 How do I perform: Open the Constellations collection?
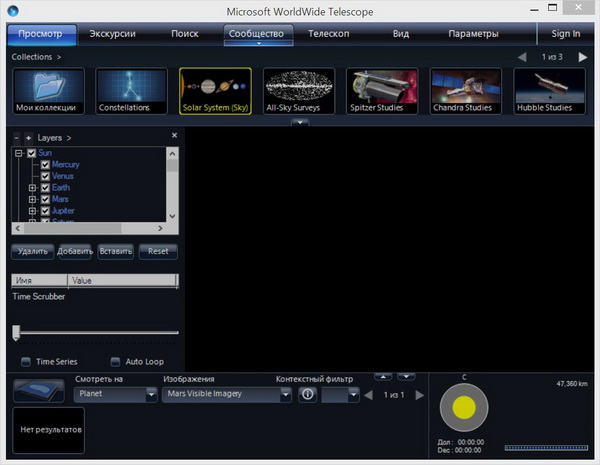pos(131,90)
